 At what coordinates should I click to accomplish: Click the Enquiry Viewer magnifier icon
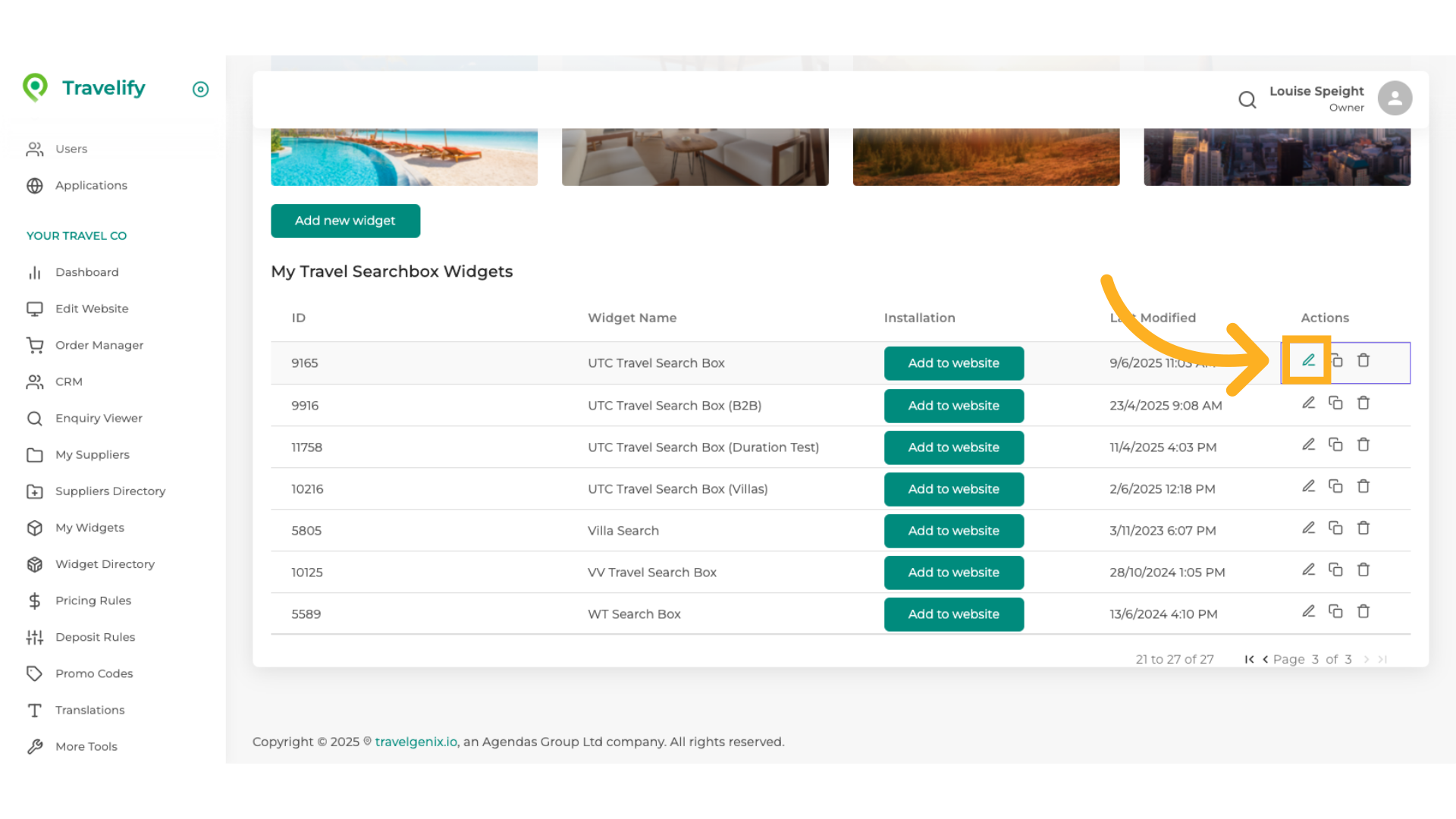point(34,418)
